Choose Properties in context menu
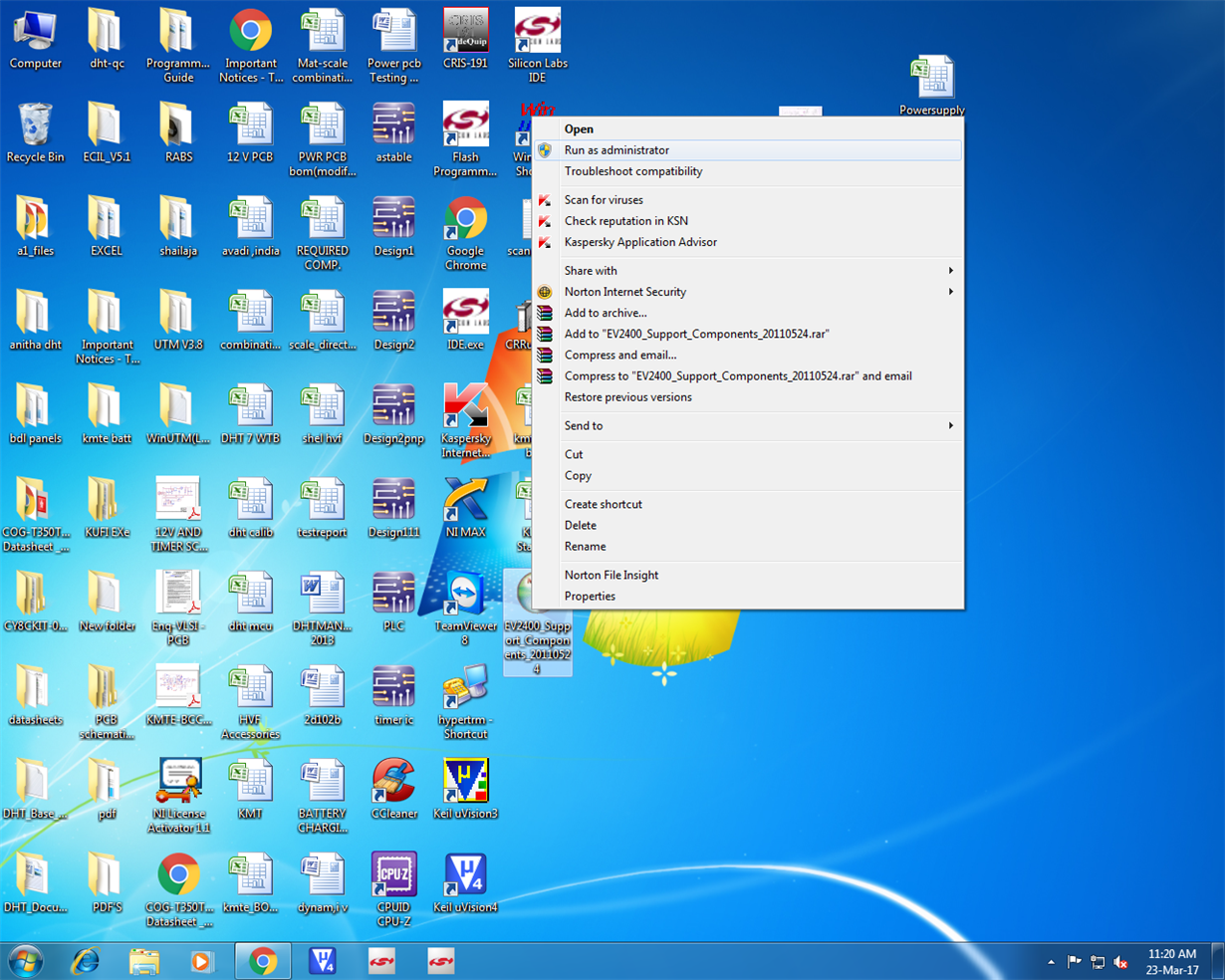Screen dimensions: 1225x980 click(x=748, y=597)
